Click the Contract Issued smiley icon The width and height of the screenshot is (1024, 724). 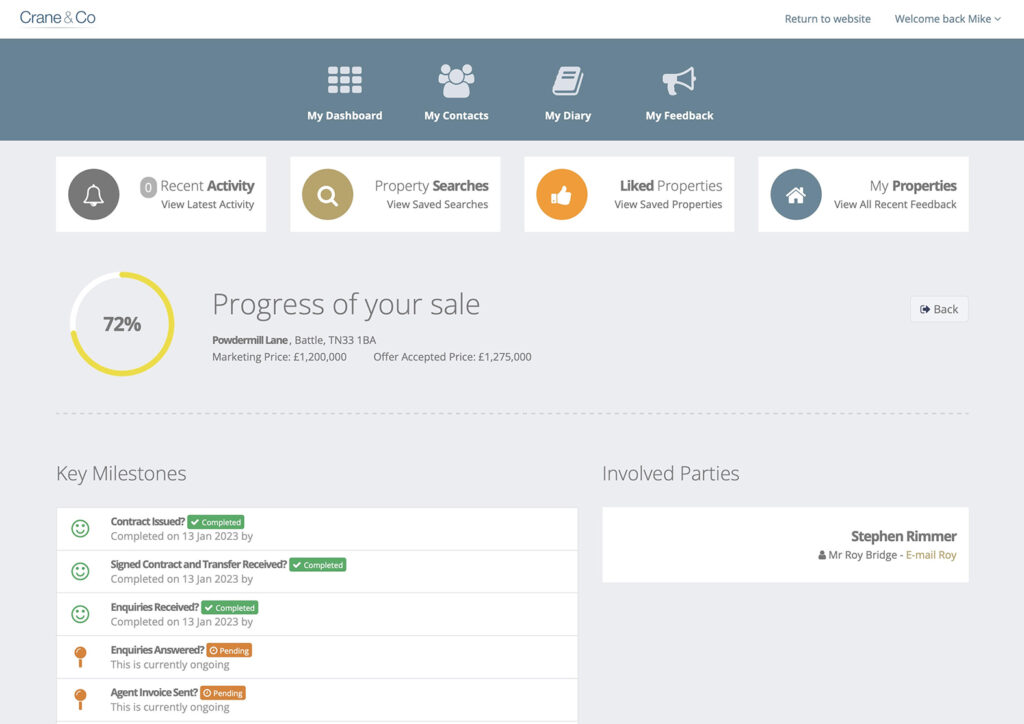(80, 529)
